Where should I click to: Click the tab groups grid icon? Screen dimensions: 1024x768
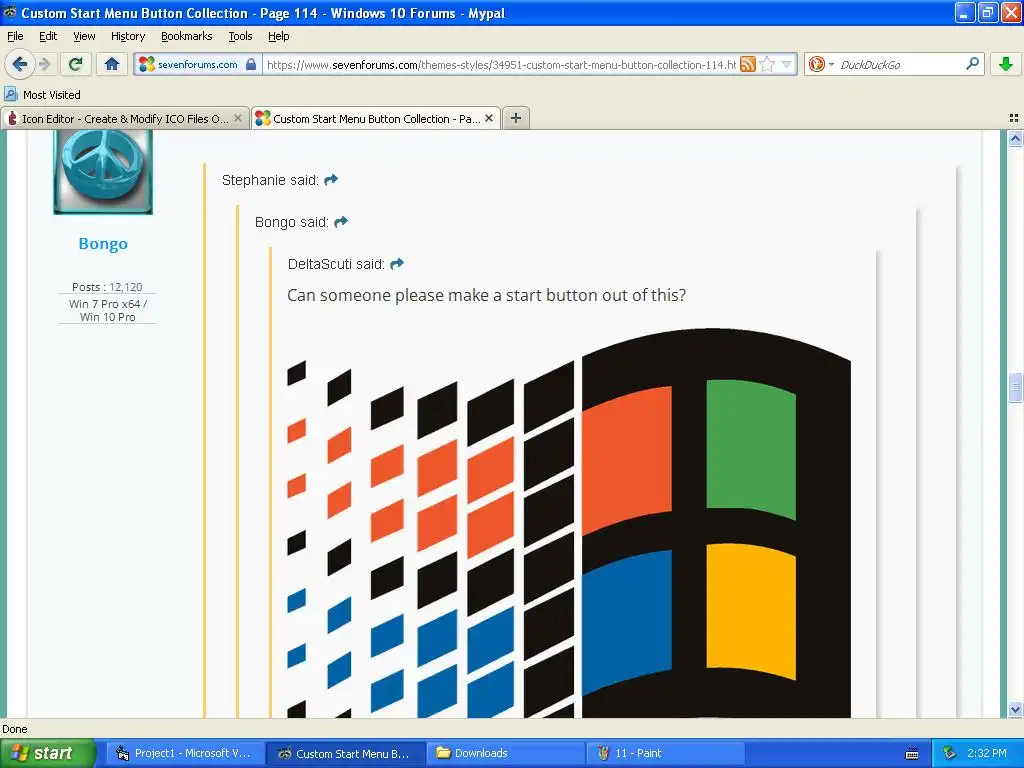tap(1014, 118)
